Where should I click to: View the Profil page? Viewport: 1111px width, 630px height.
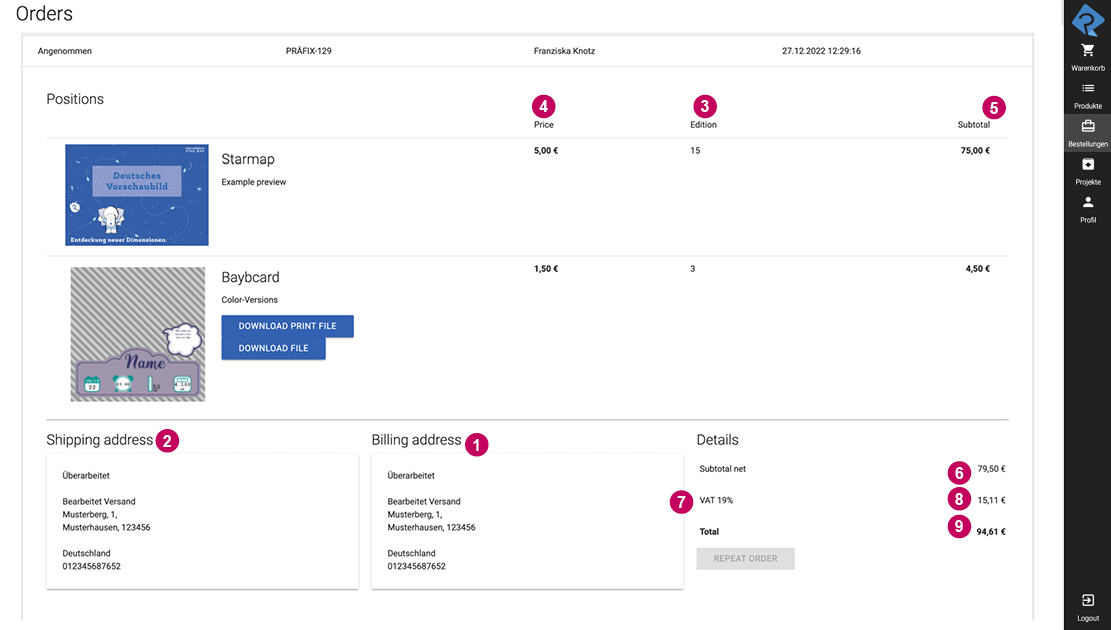point(1087,207)
